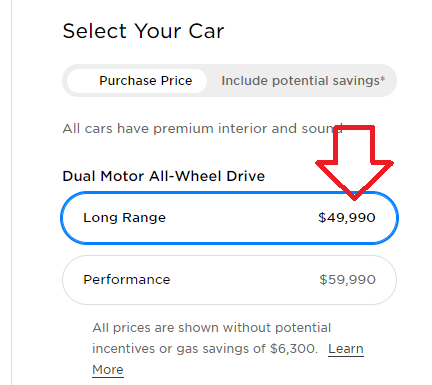
Task: Choose the Performance car option
Action: pos(229,280)
